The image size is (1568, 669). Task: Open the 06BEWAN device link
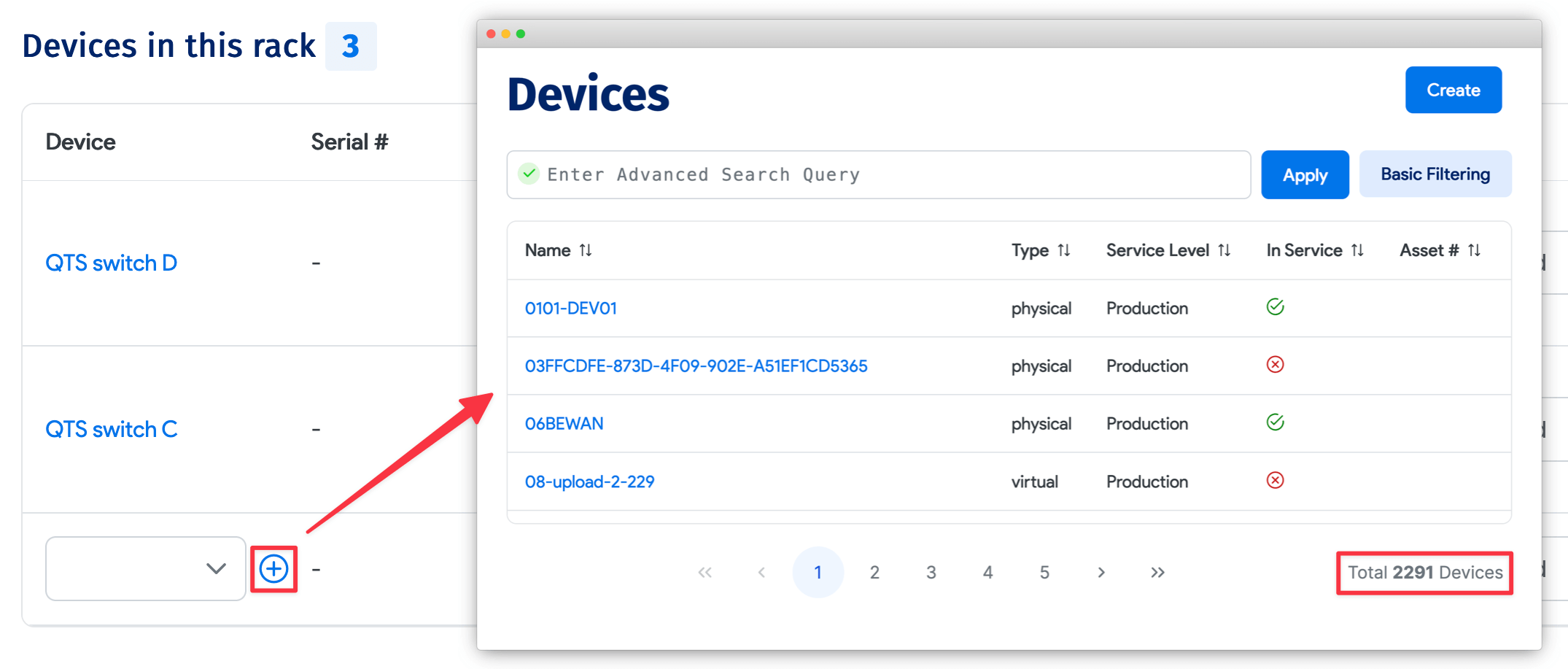point(564,423)
